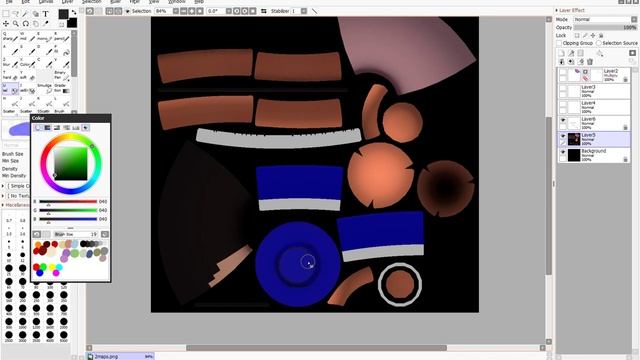640x360 pixels.
Task: Select the Layer2 Multiply layer
Action: [594, 75]
